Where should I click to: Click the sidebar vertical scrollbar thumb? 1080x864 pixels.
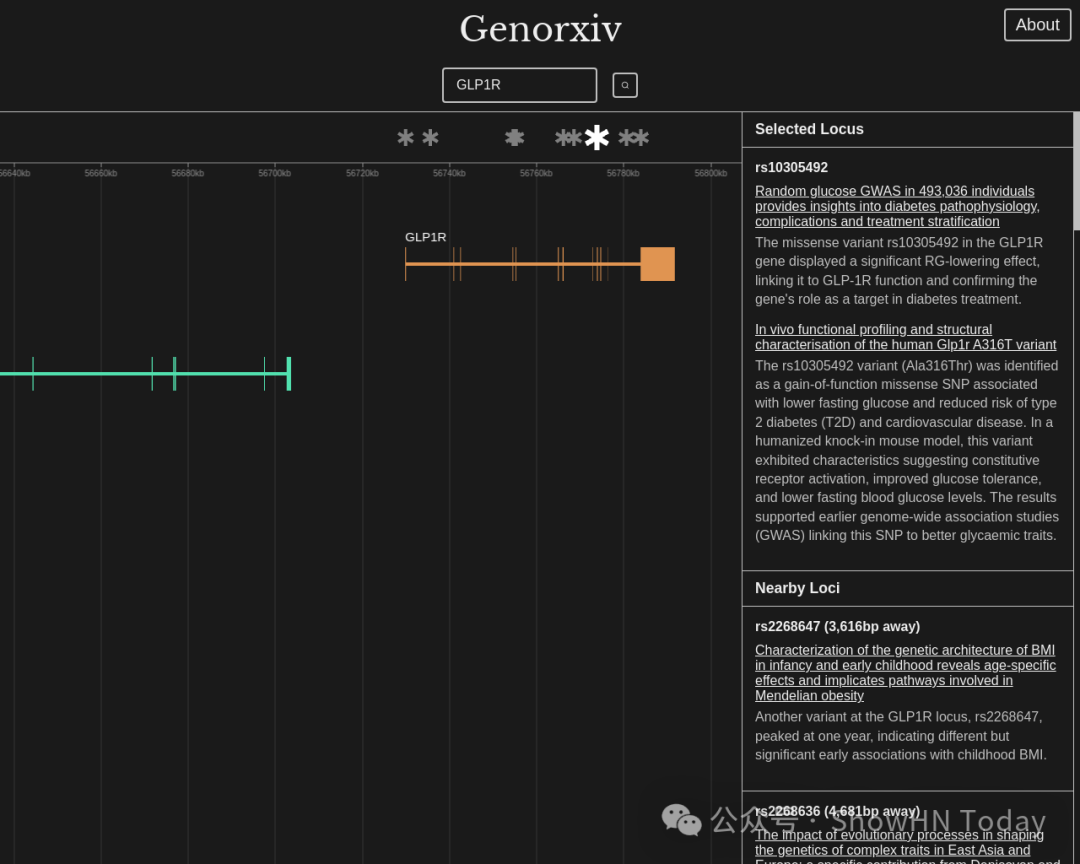[1077, 171]
